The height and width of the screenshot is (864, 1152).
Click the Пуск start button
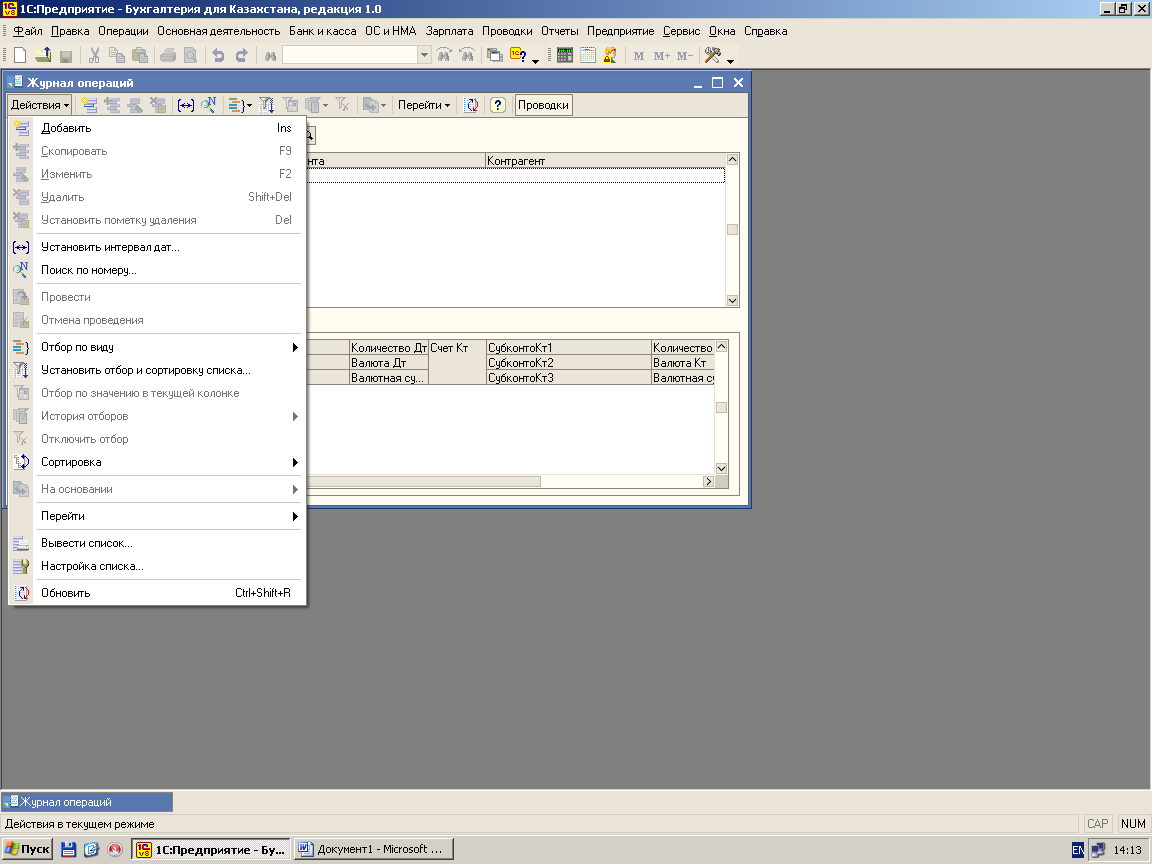coord(27,849)
